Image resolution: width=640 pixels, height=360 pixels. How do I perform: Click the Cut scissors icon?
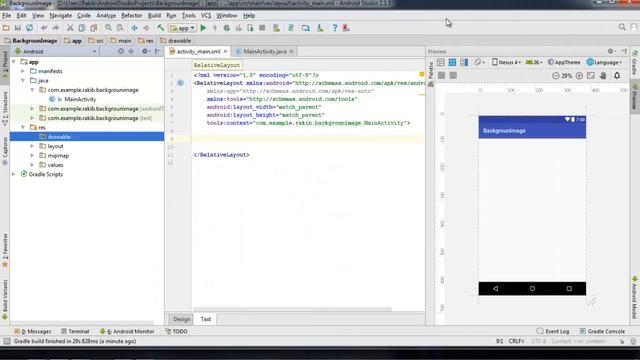pos(70,28)
